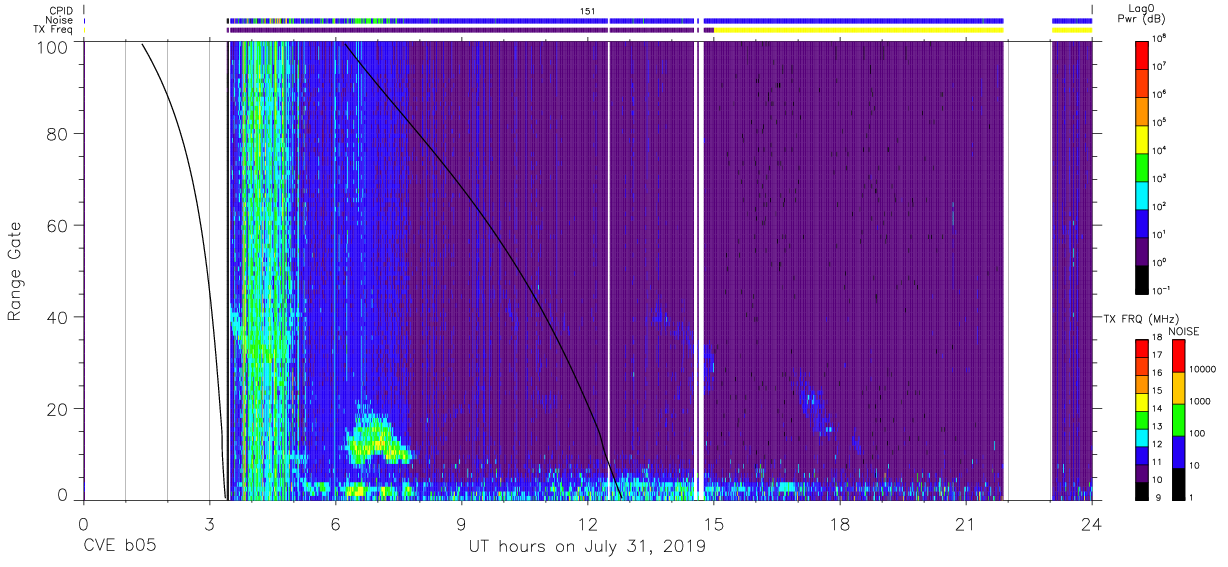Click the x-axis tick label '18'
This screenshot has height=567, width=1228.
click(x=839, y=524)
